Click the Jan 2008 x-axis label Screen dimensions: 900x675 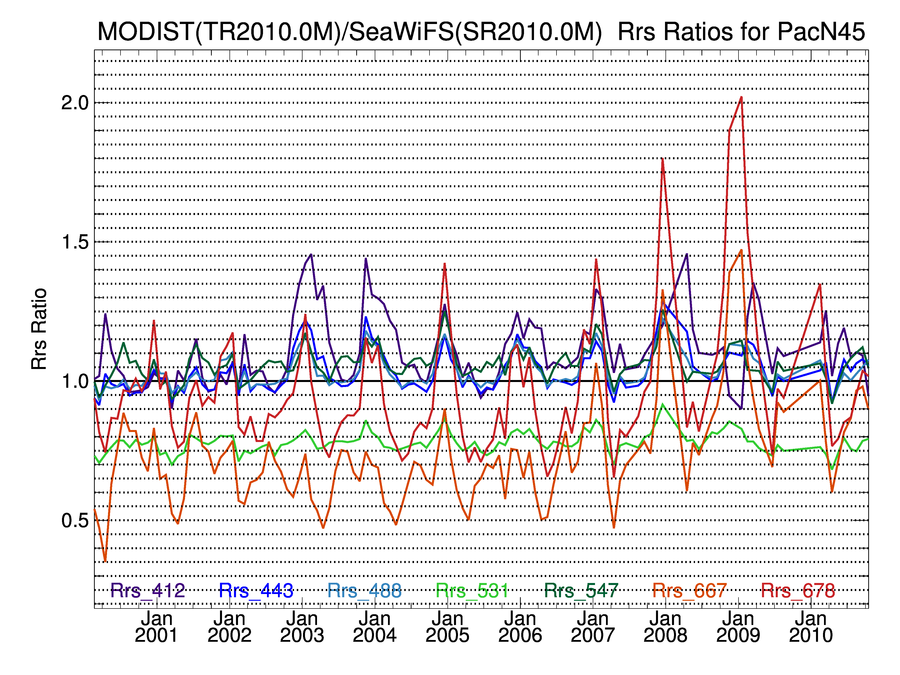tap(665, 627)
